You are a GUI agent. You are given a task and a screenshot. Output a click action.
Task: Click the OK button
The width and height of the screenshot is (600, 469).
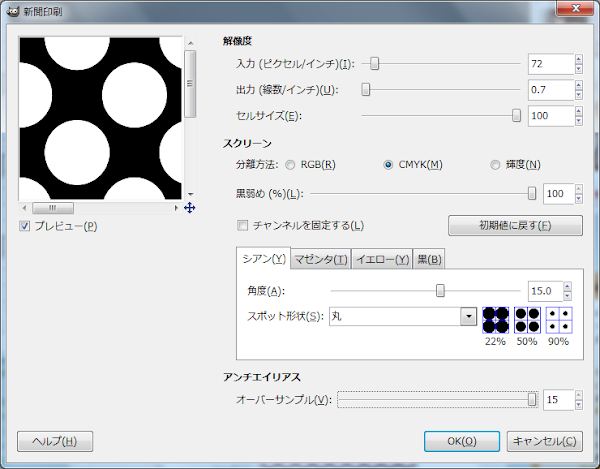click(462, 441)
